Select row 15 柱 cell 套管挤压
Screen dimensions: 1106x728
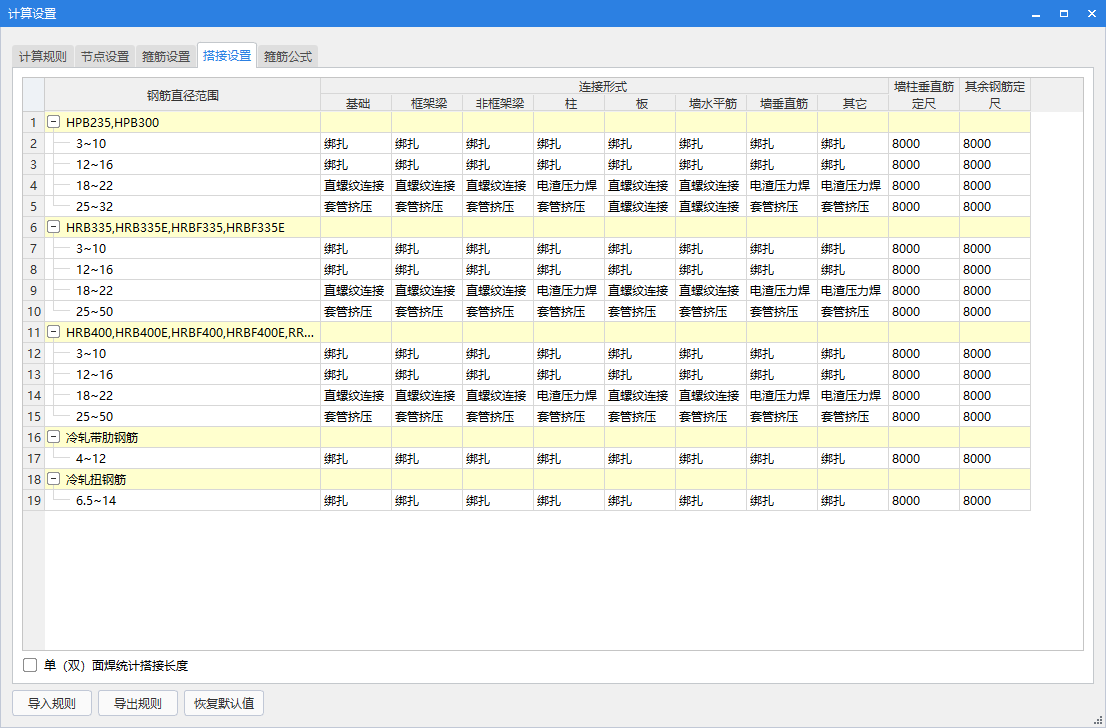569,417
